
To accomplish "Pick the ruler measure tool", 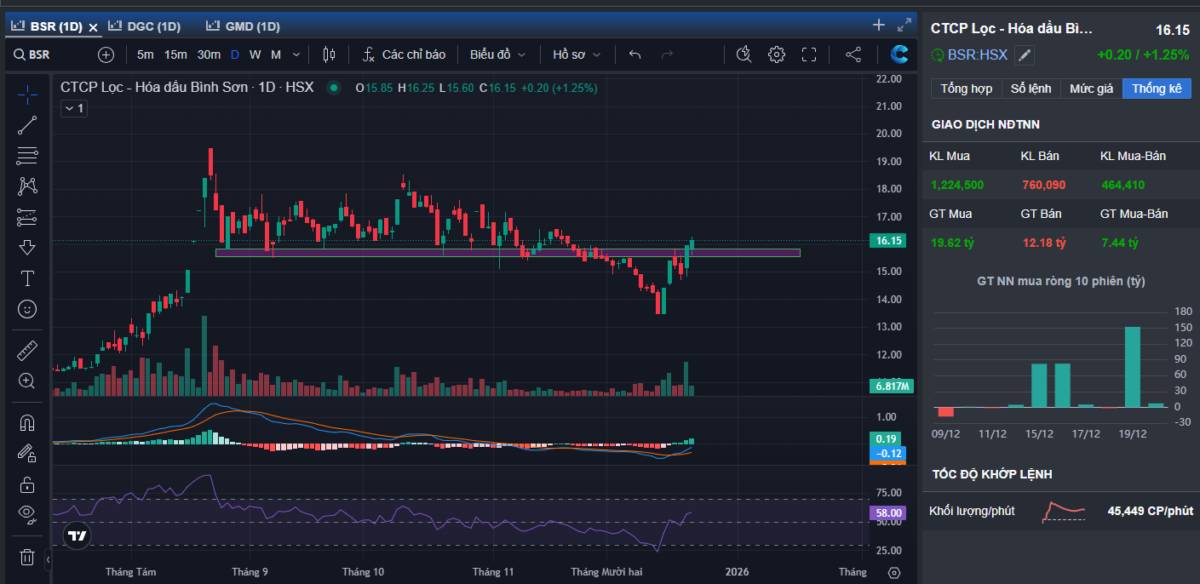I will pos(27,350).
